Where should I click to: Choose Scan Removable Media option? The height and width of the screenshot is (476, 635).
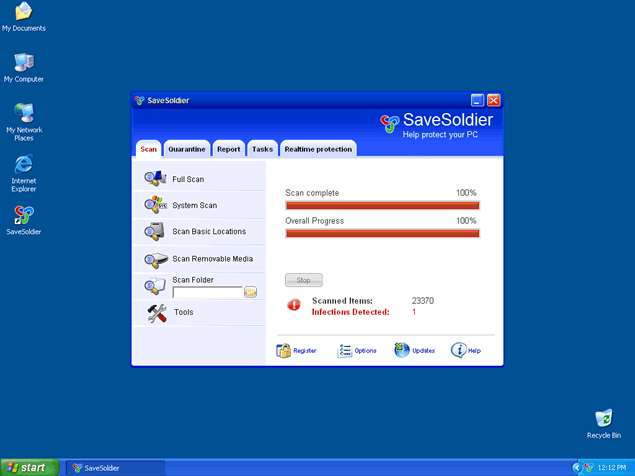pos(212,259)
